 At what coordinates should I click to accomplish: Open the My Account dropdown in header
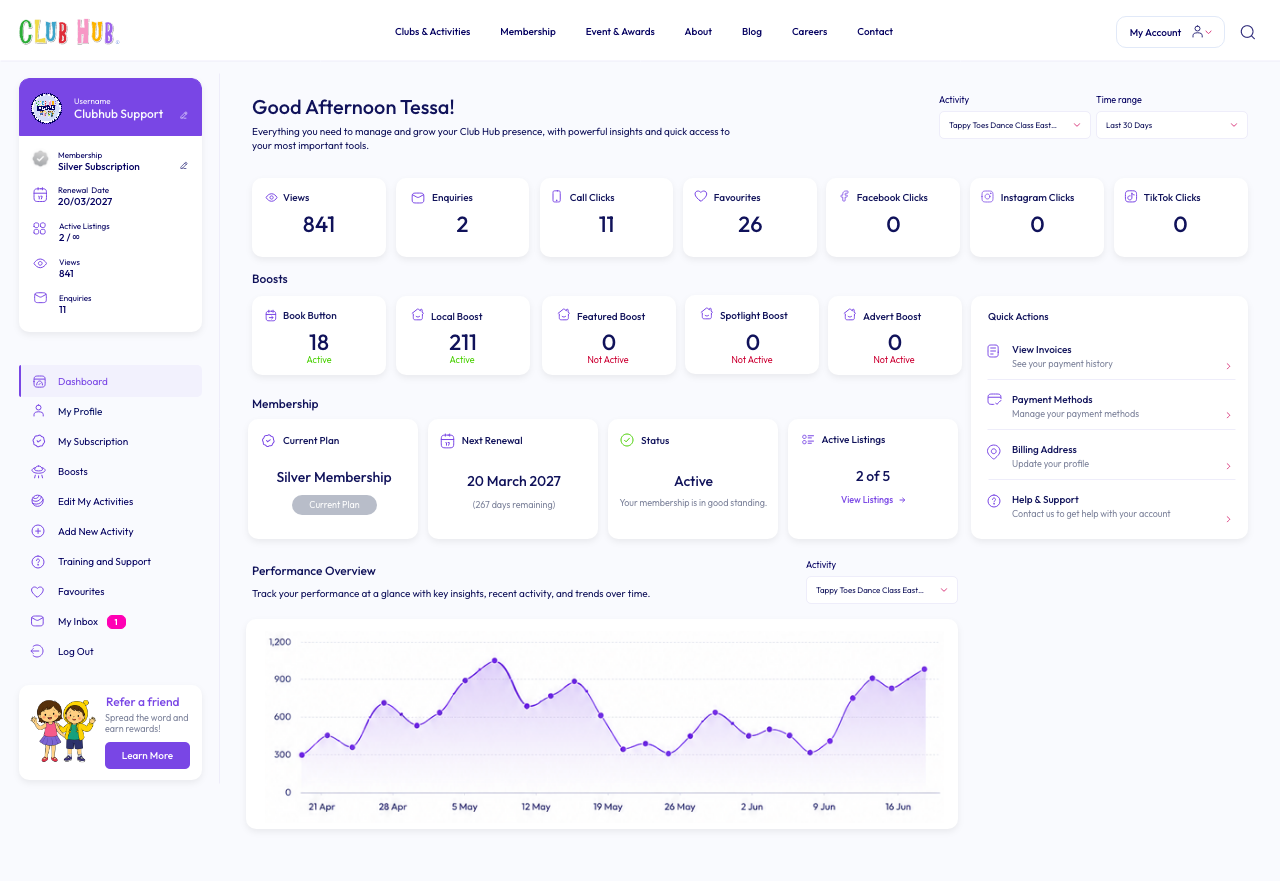click(1170, 32)
